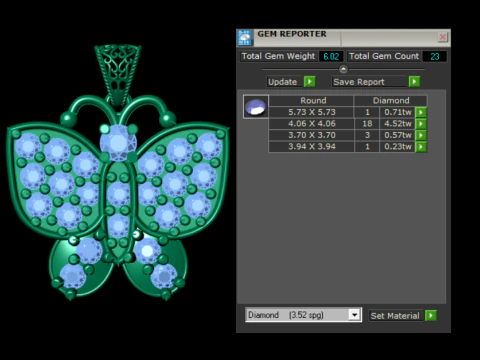This screenshot has width=480, height=360.
Task: Select the 5.73 X 5.73 size cell
Action: click(x=311, y=112)
